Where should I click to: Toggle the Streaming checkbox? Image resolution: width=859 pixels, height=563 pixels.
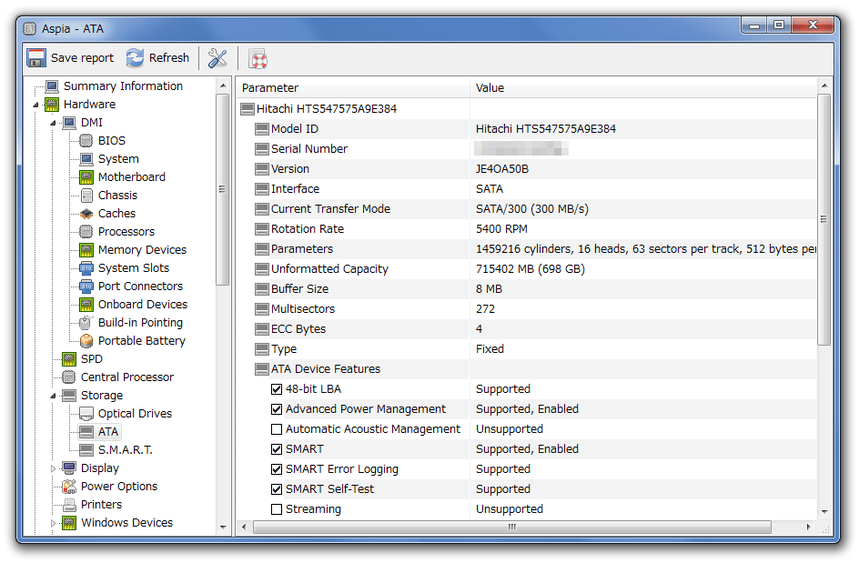(x=277, y=509)
